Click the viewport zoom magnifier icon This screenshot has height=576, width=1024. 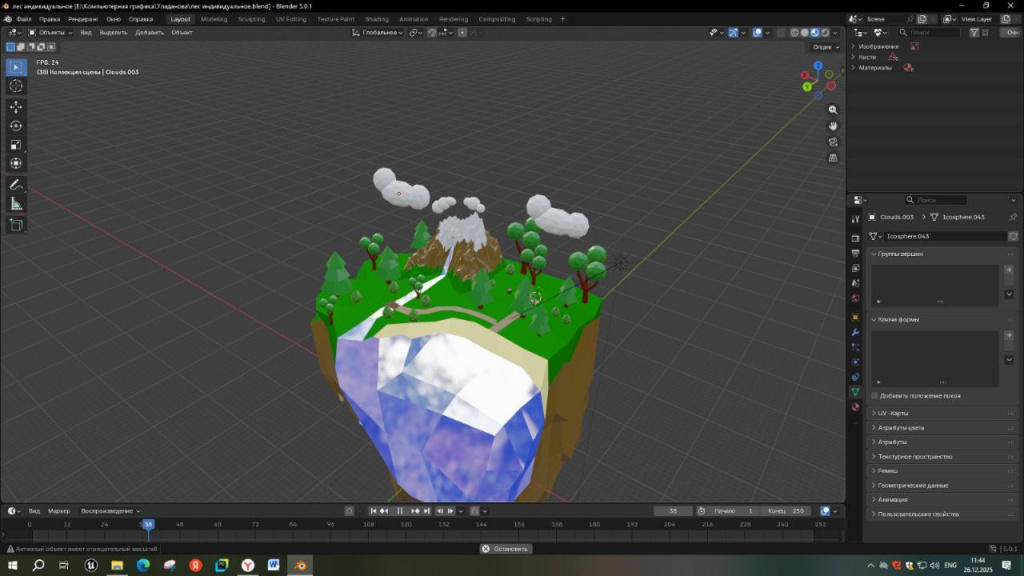833,110
